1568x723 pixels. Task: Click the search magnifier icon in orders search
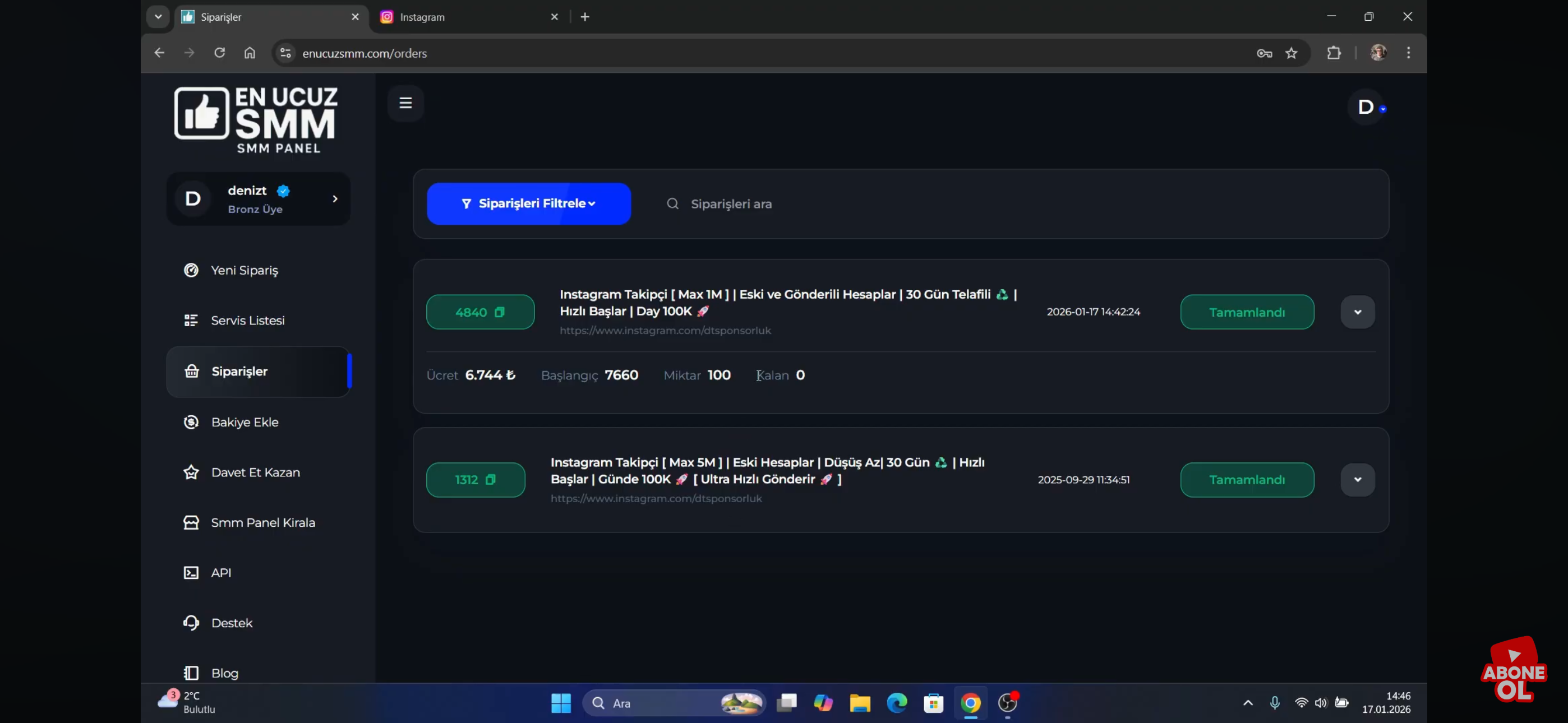(672, 204)
